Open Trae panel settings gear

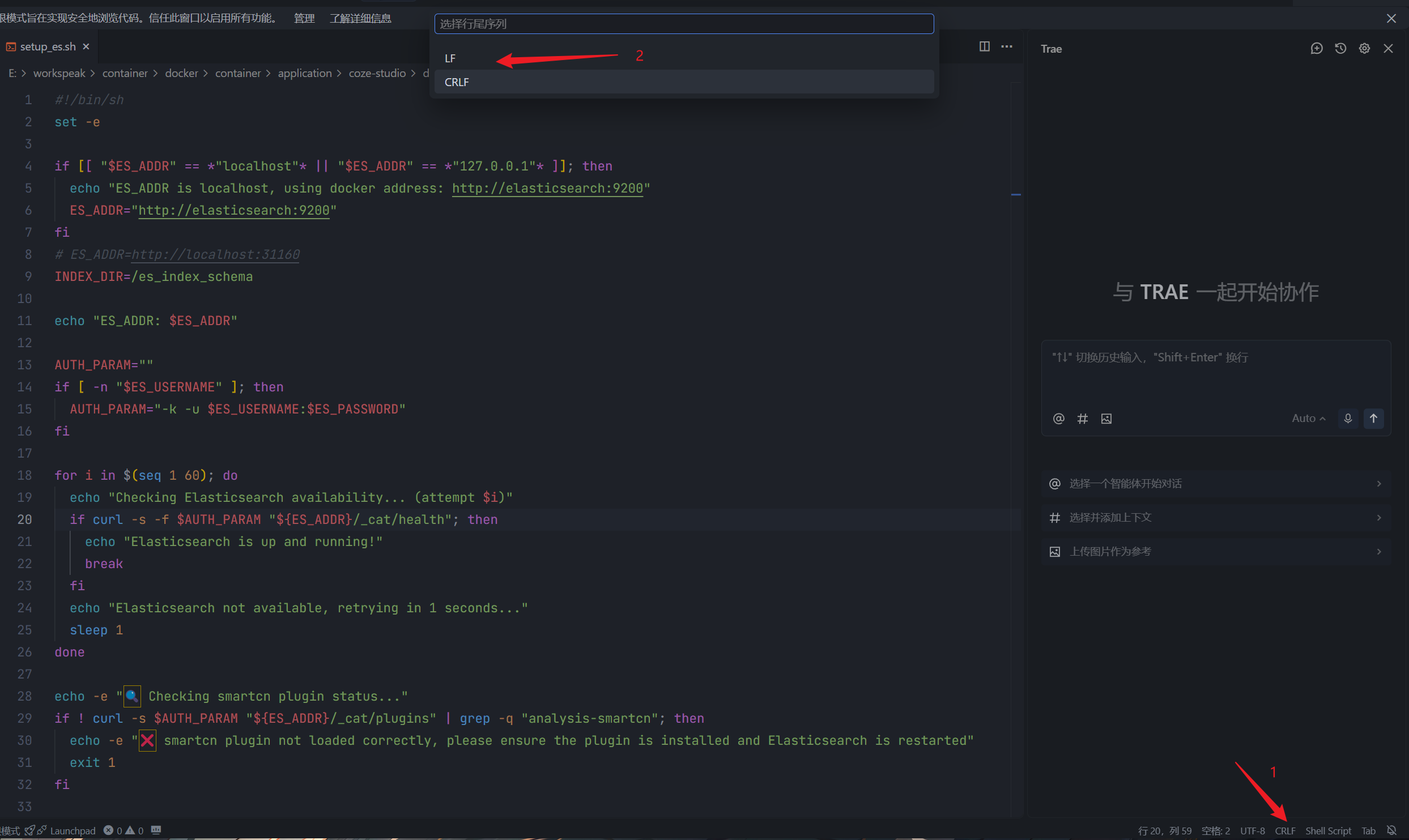click(1364, 49)
